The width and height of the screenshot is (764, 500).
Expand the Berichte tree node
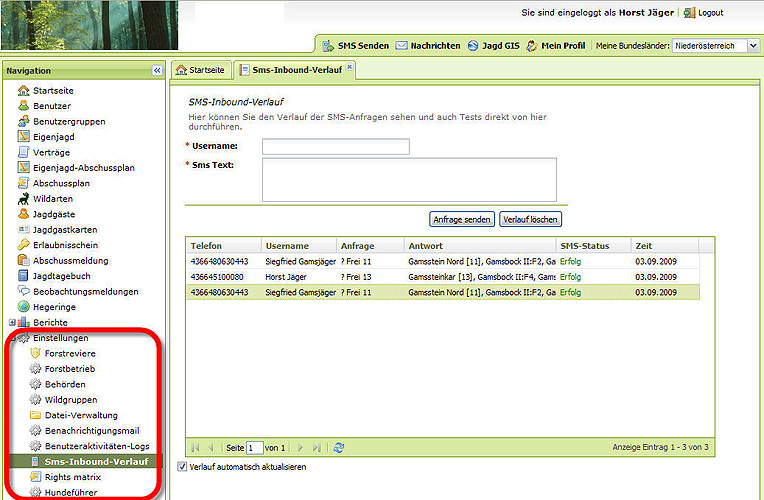click(x=12, y=322)
